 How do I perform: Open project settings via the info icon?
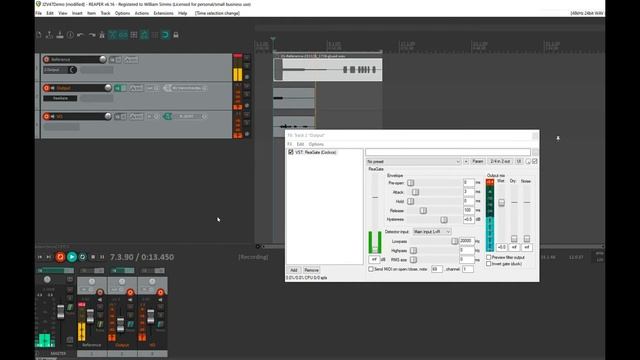coord(70,35)
